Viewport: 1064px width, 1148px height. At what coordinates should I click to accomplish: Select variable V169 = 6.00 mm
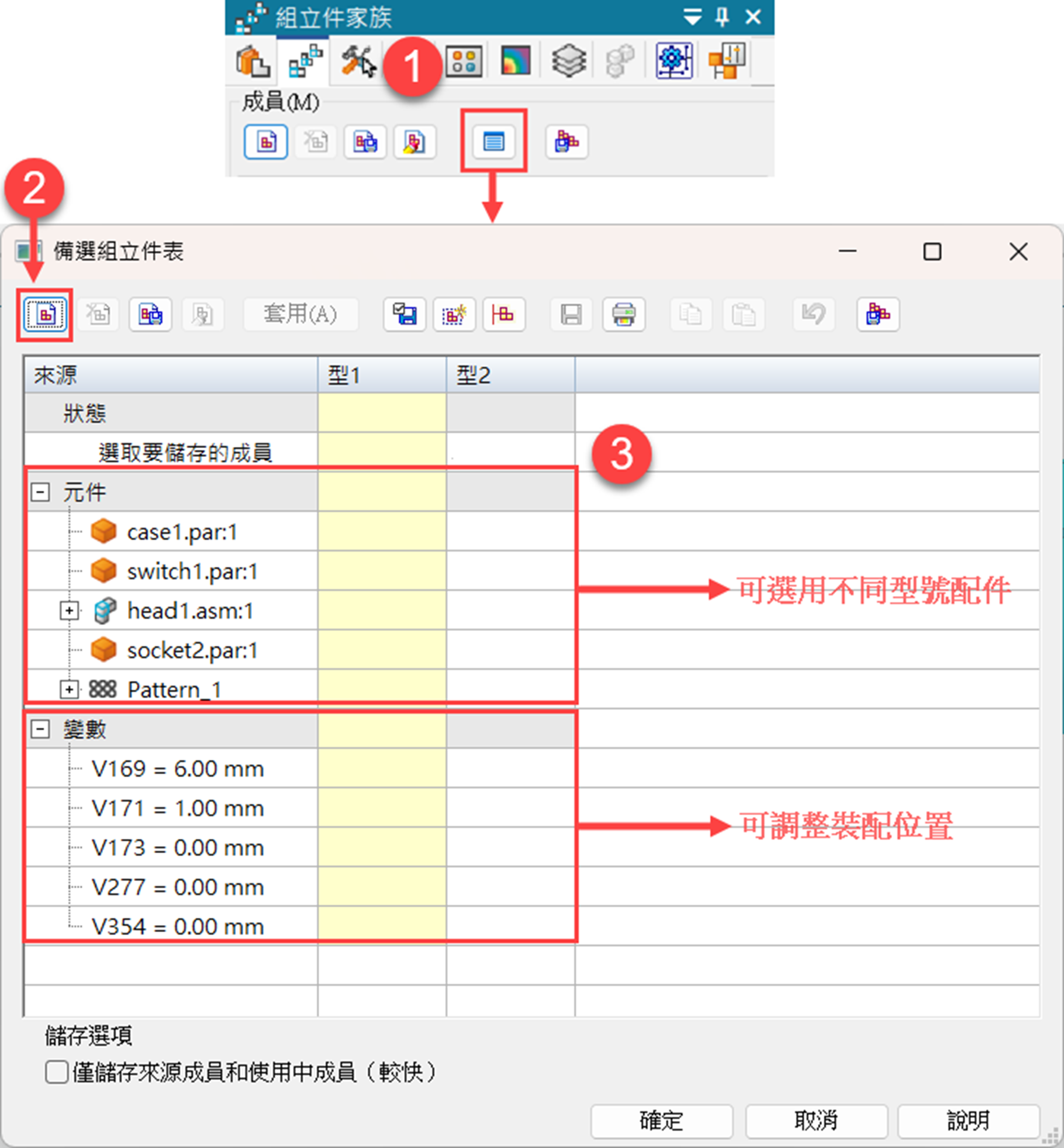coord(178,768)
